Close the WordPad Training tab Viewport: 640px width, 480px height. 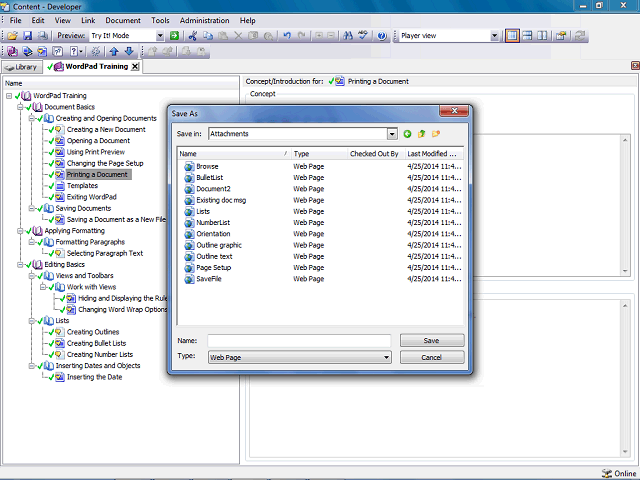[135, 67]
